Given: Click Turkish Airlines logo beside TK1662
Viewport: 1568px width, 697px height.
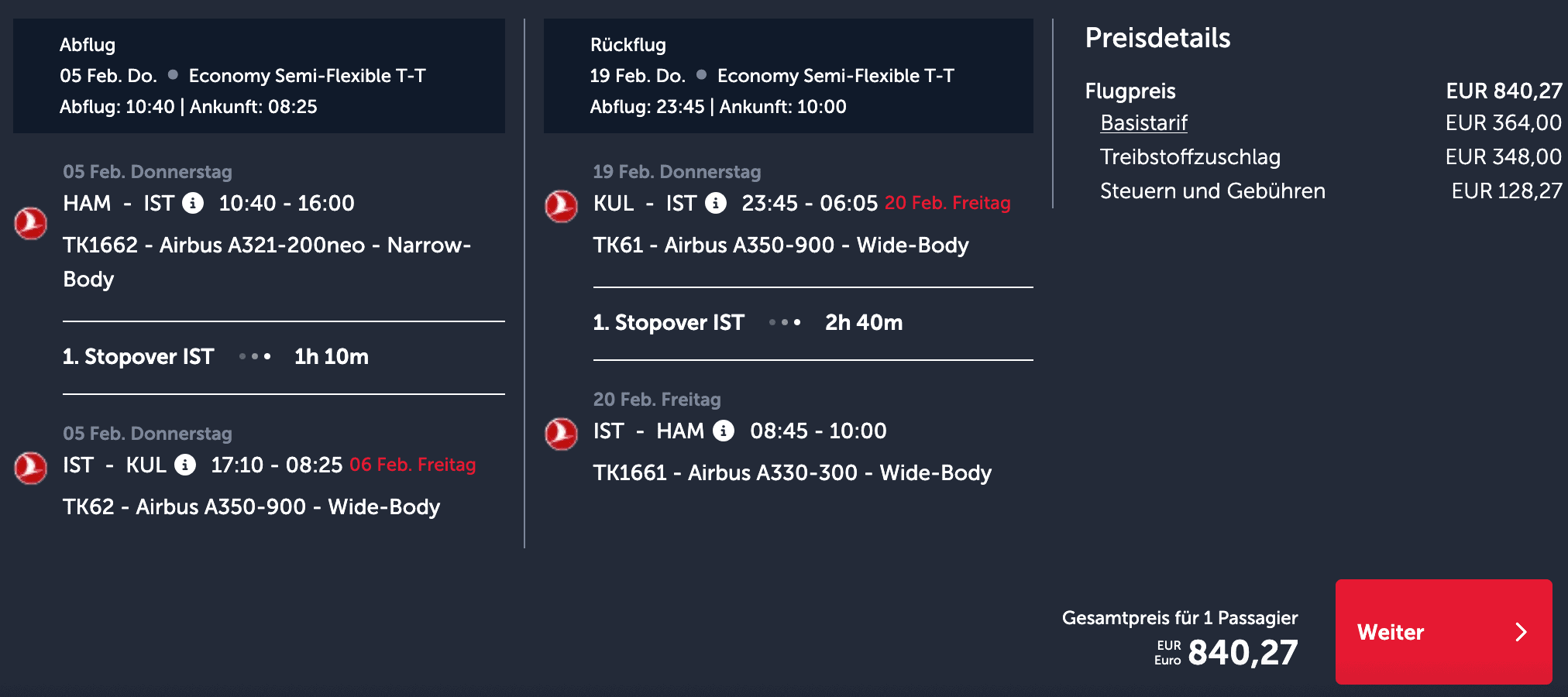Looking at the screenshot, I should (31, 223).
